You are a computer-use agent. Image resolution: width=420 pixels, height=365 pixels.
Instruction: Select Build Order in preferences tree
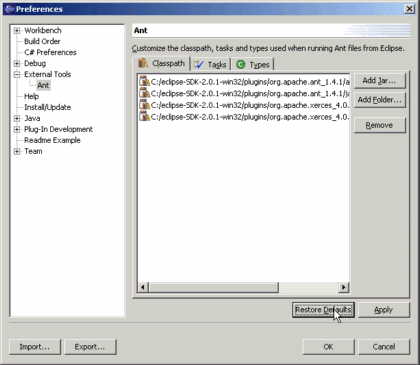42,41
